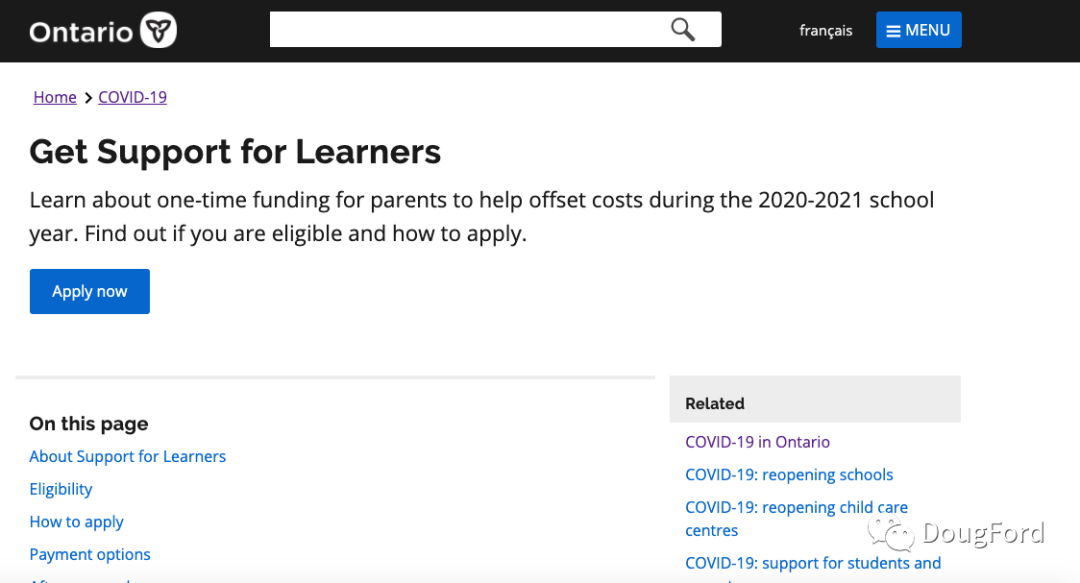
Task: Click the Get Support for Learners heading
Action: (235, 151)
